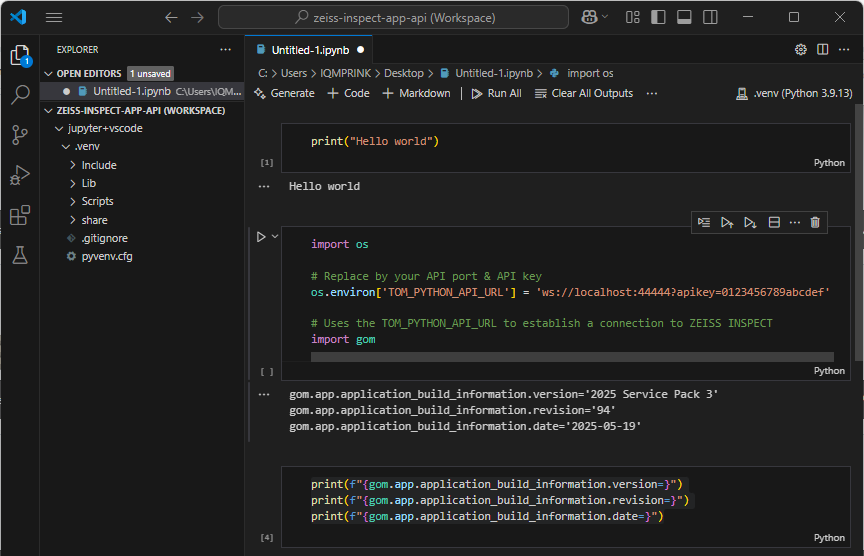The width and height of the screenshot is (864, 556).
Task: Open the Search view in activity bar
Action: (x=20, y=95)
